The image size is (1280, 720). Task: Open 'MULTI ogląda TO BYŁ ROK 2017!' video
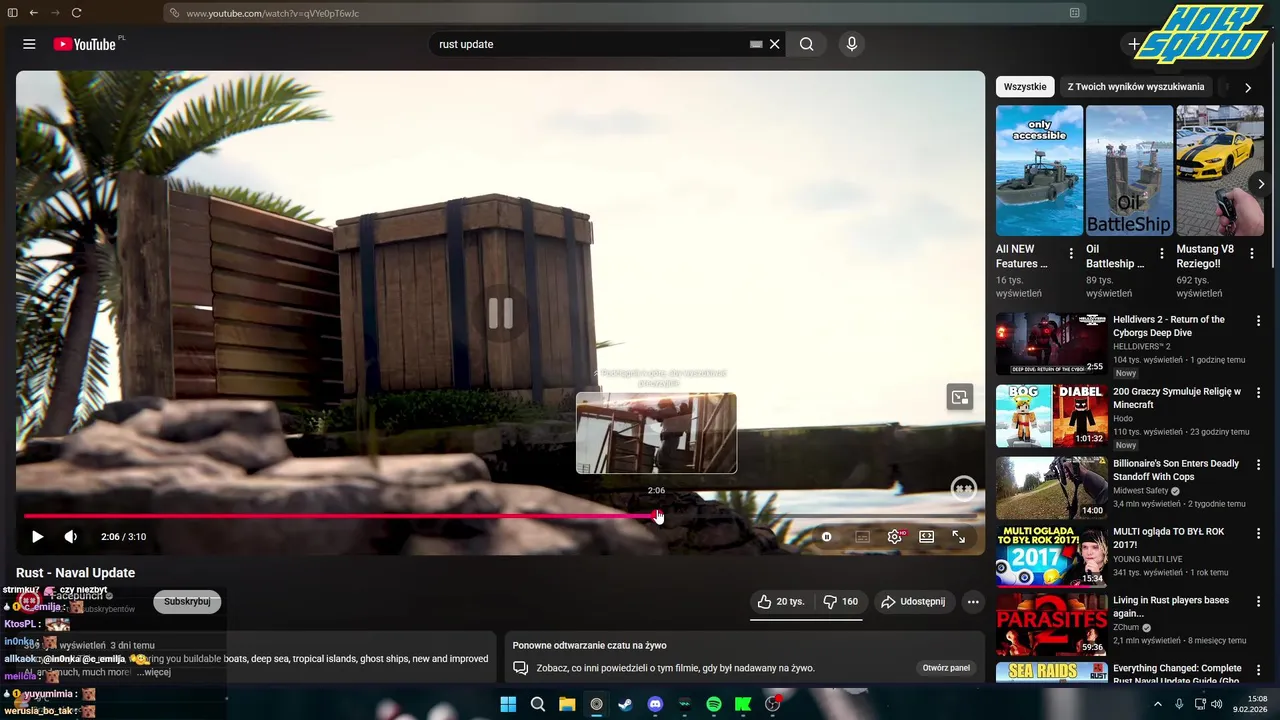[x=1168, y=538]
